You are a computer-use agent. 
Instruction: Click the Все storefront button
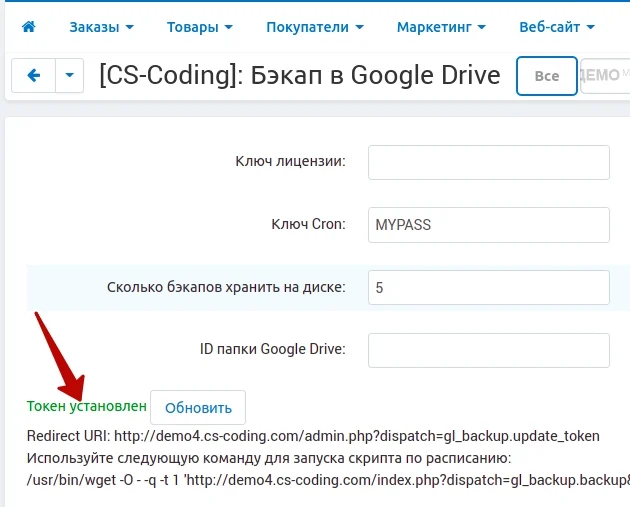[547, 76]
